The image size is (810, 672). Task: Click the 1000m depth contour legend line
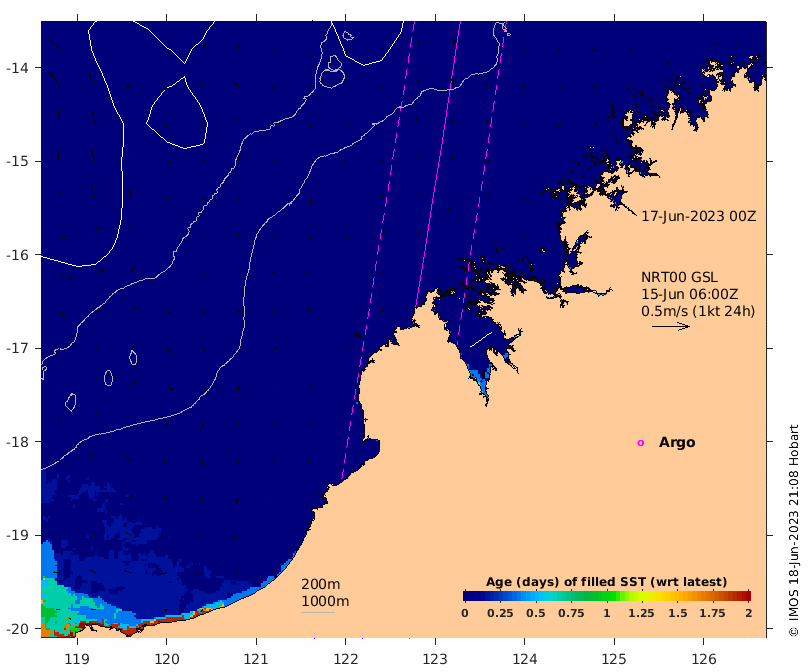pos(318,613)
